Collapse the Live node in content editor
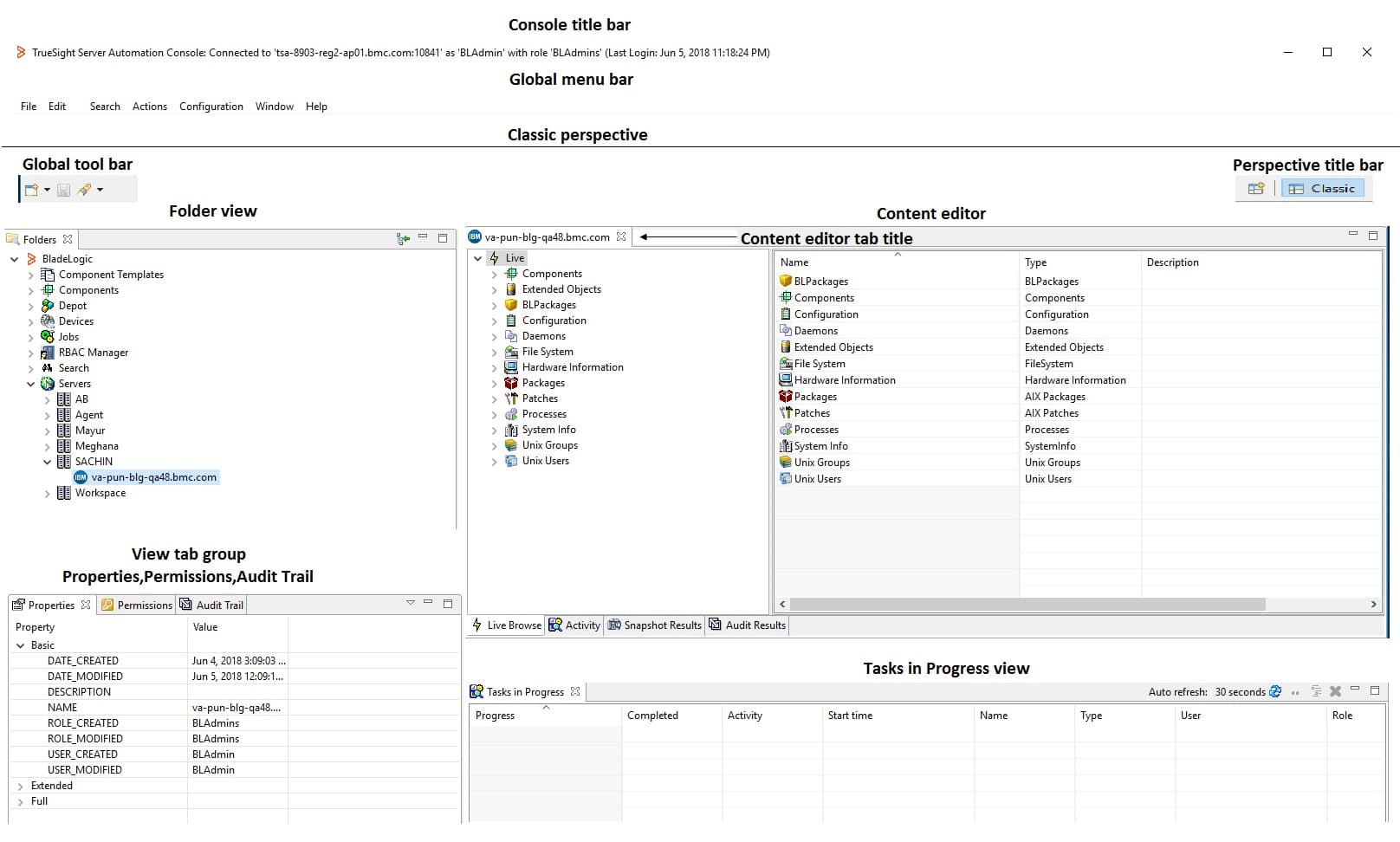 (x=477, y=258)
